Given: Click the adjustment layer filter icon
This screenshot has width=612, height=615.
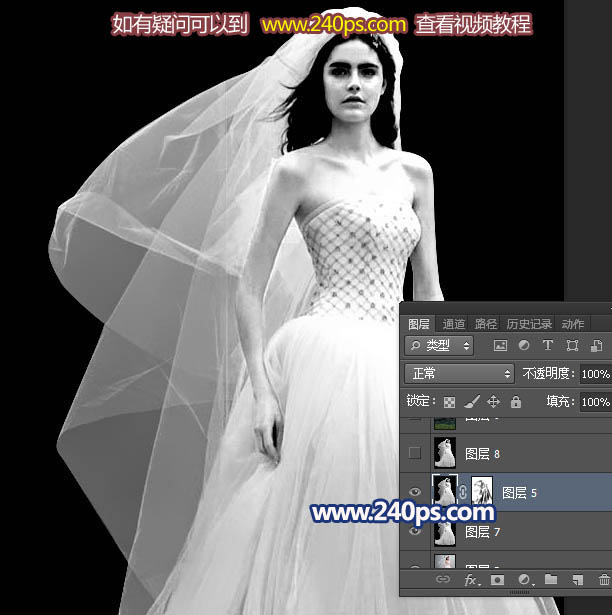Looking at the screenshot, I should point(524,346).
